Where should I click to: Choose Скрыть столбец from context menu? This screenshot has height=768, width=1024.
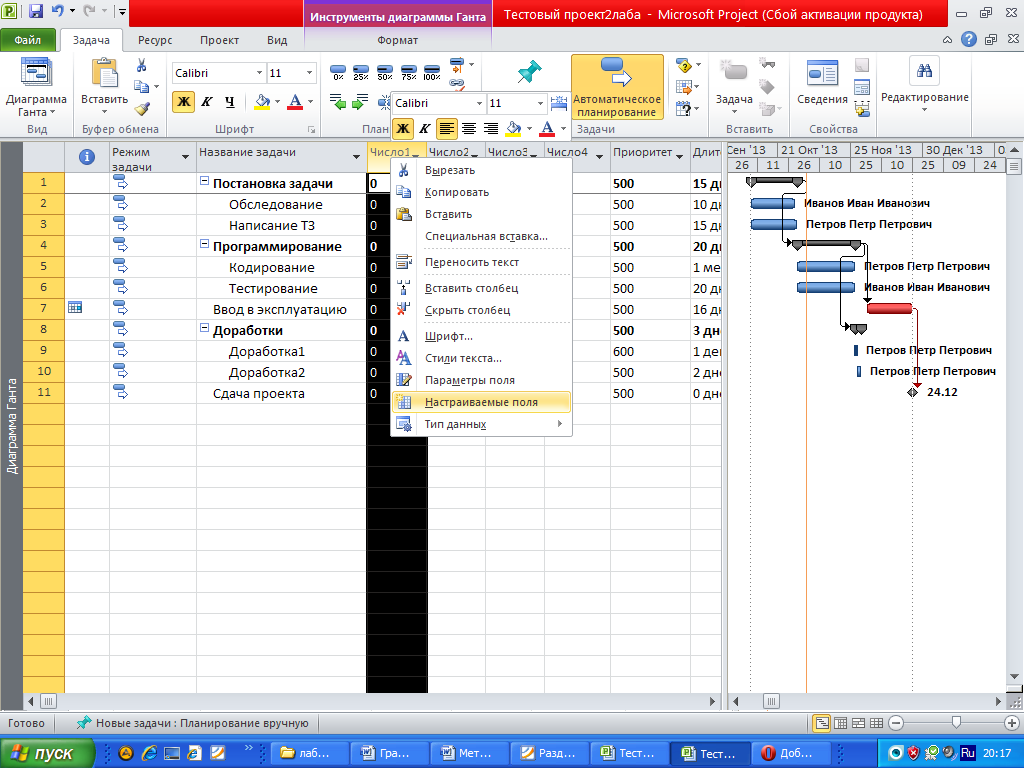pyautogui.click(x=481, y=310)
